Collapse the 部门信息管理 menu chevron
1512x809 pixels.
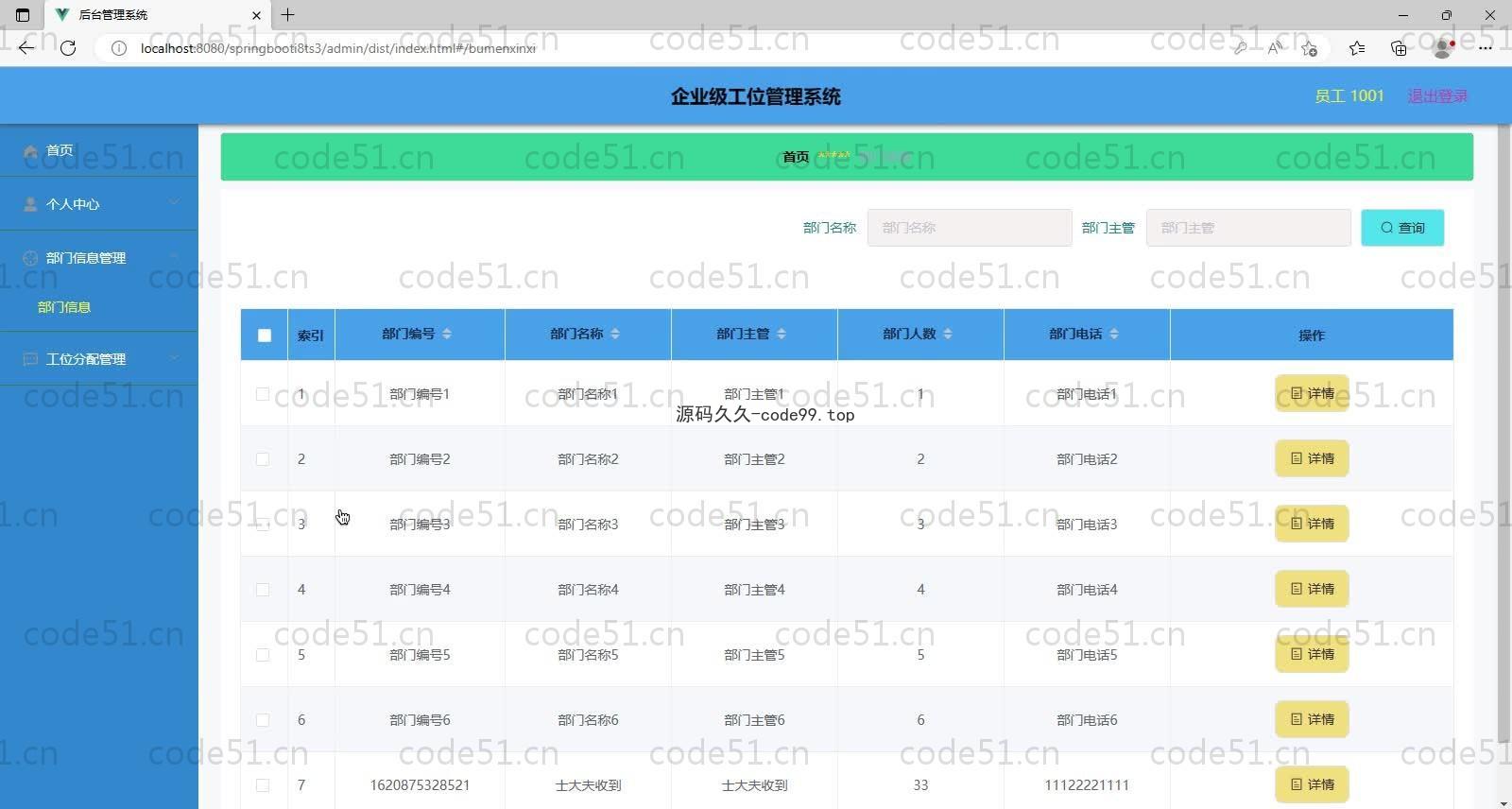click(174, 256)
